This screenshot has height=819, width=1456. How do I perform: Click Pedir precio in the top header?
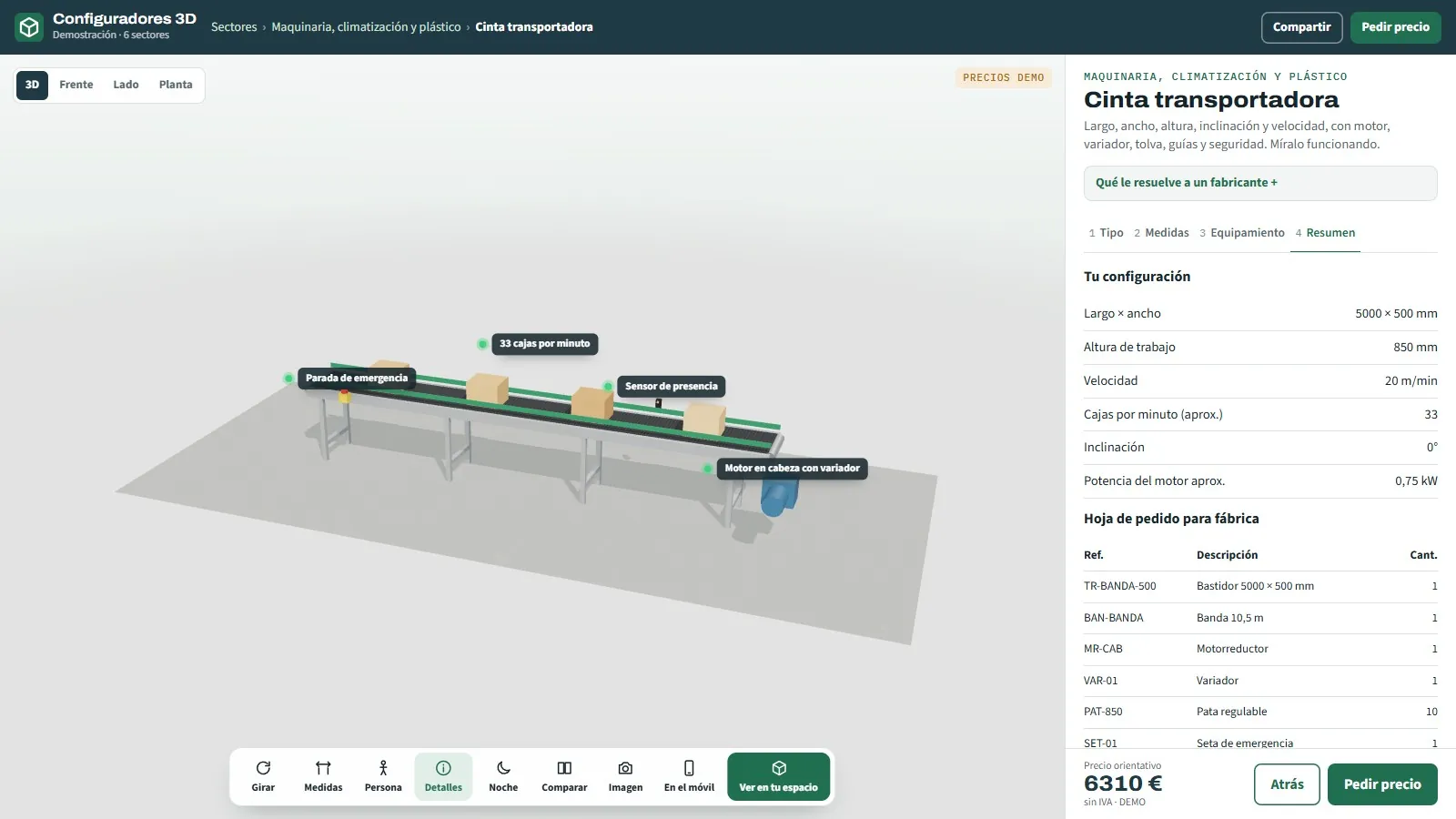[1395, 27]
